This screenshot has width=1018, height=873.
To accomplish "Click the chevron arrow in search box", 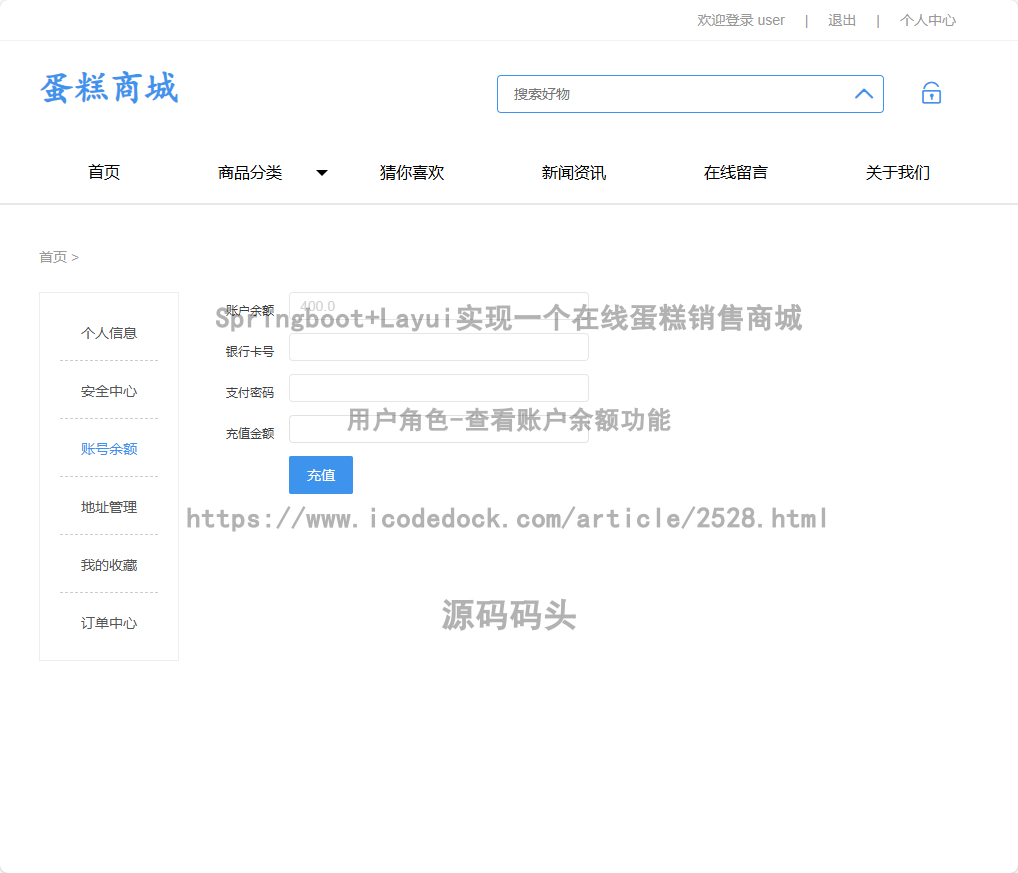I will pos(863,93).
